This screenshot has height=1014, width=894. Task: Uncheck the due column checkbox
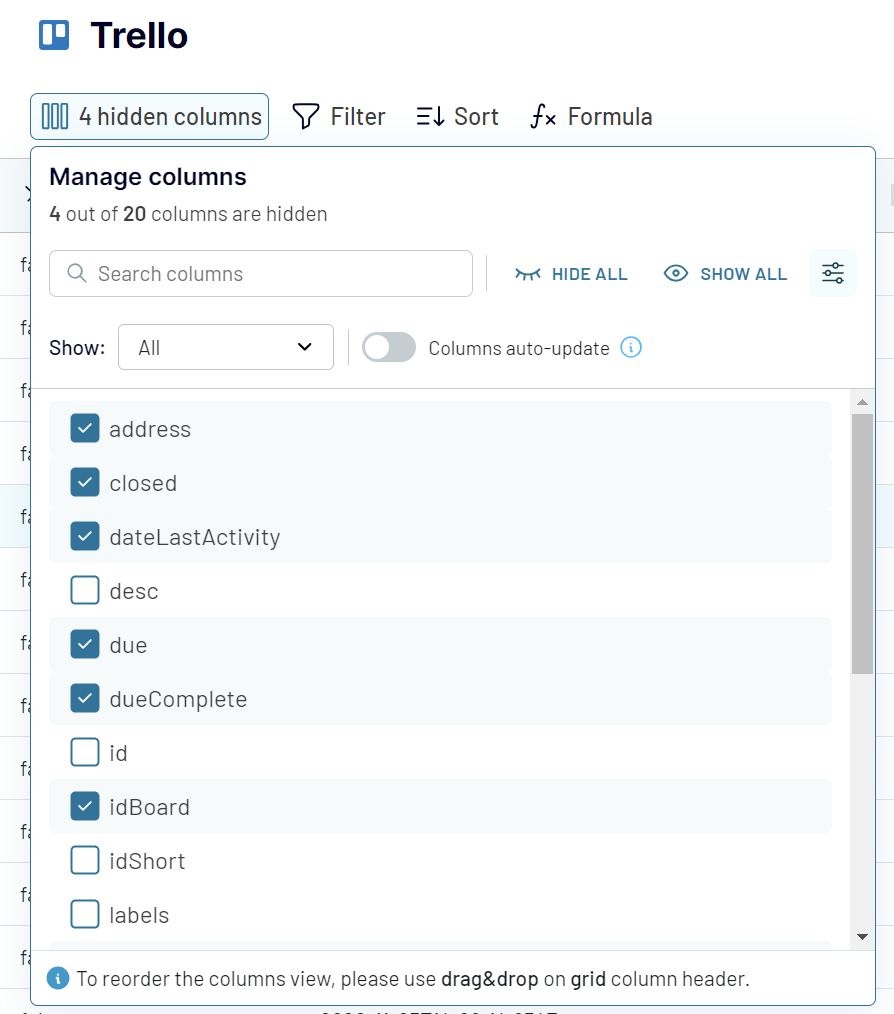(85, 644)
